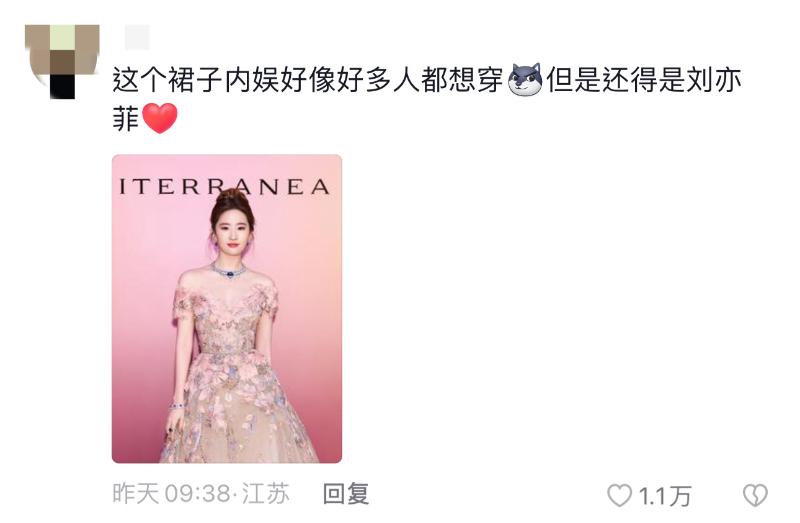The width and height of the screenshot is (800, 523).
Task: Tap the red heart emoji after 菲
Action: [x=160, y=118]
